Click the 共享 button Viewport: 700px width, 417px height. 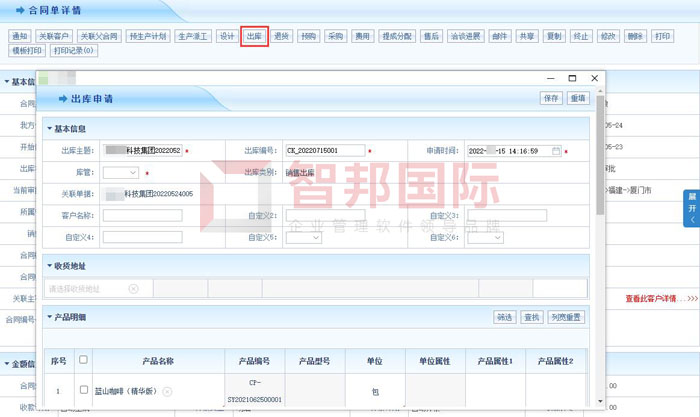[x=527, y=36]
